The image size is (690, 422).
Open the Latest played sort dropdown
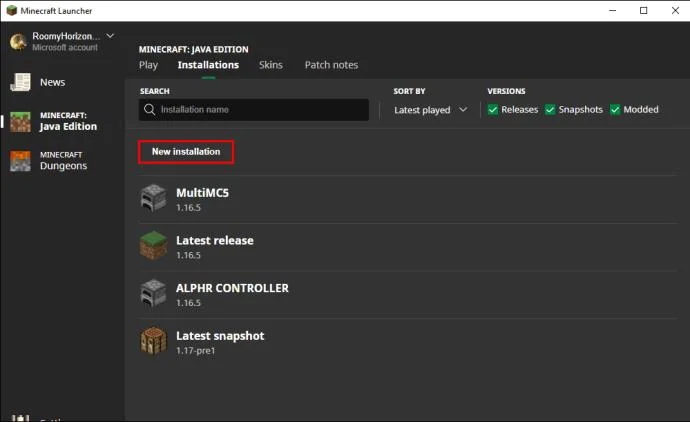click(430, 110)
